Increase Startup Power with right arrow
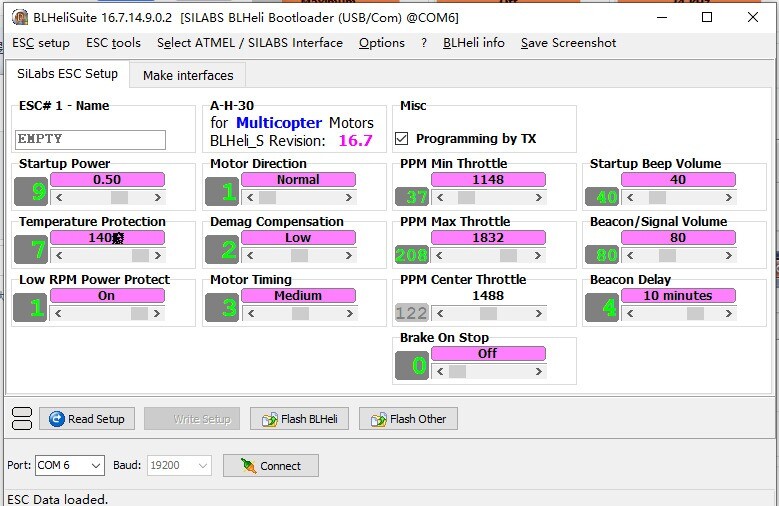Image resolution: width=779 pixels, height=506 pixels. (157, 197)
